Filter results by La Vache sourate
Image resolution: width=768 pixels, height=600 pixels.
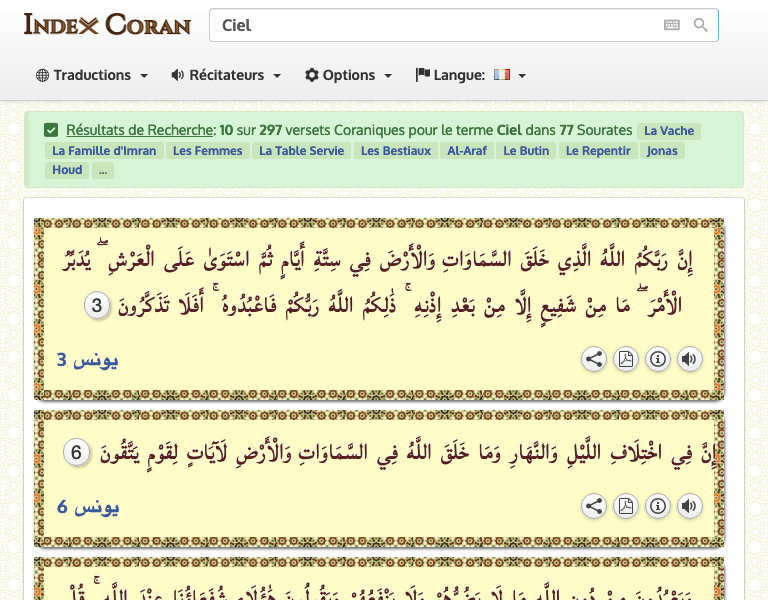point(669,131)
